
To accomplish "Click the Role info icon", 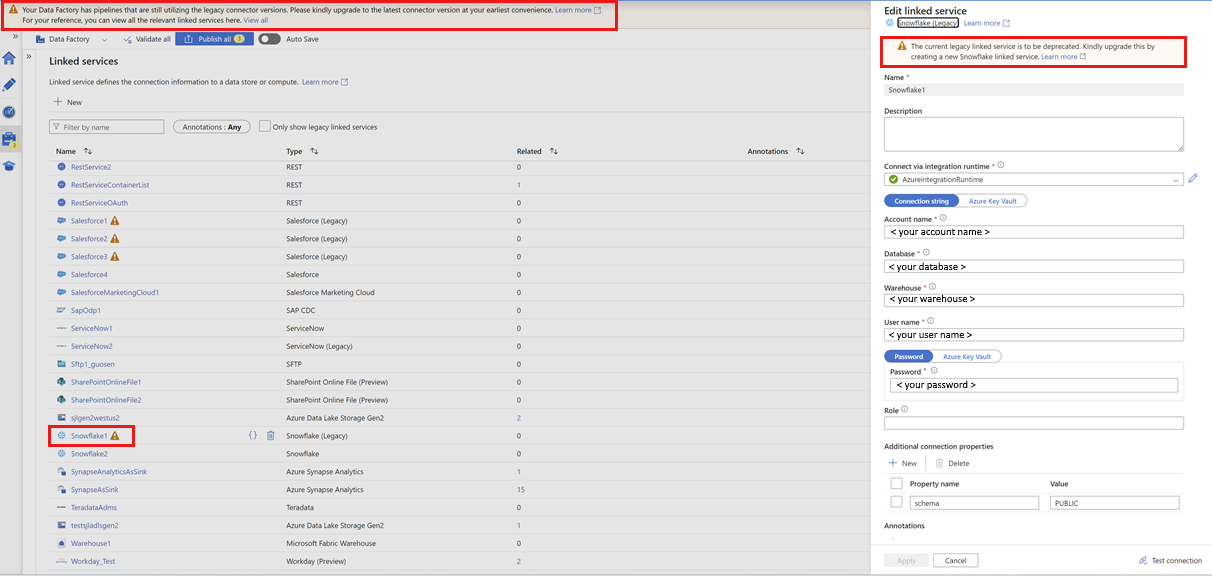I will point(905,410).
